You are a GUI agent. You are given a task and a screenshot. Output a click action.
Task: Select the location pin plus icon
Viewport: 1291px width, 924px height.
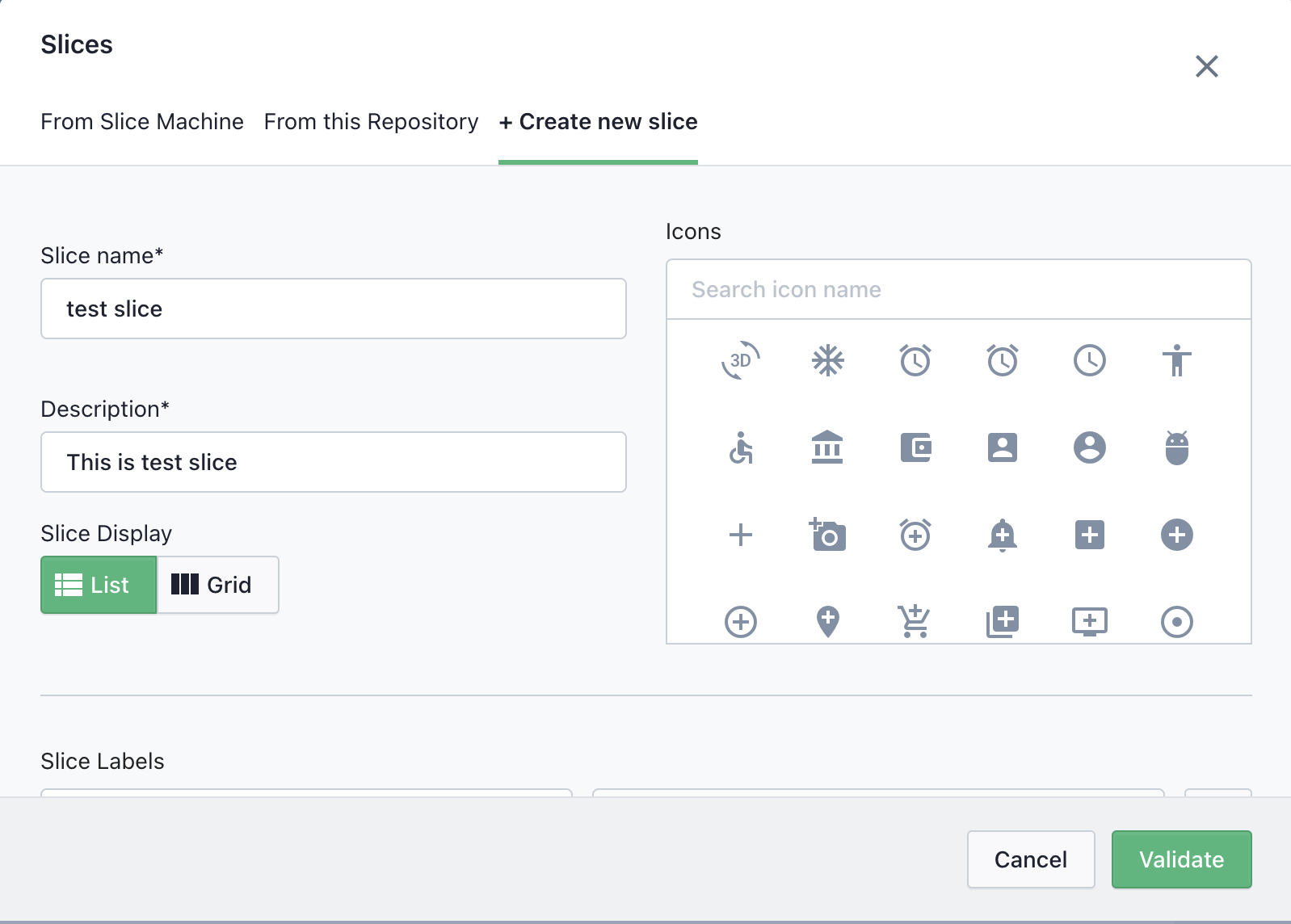[827, 622]
